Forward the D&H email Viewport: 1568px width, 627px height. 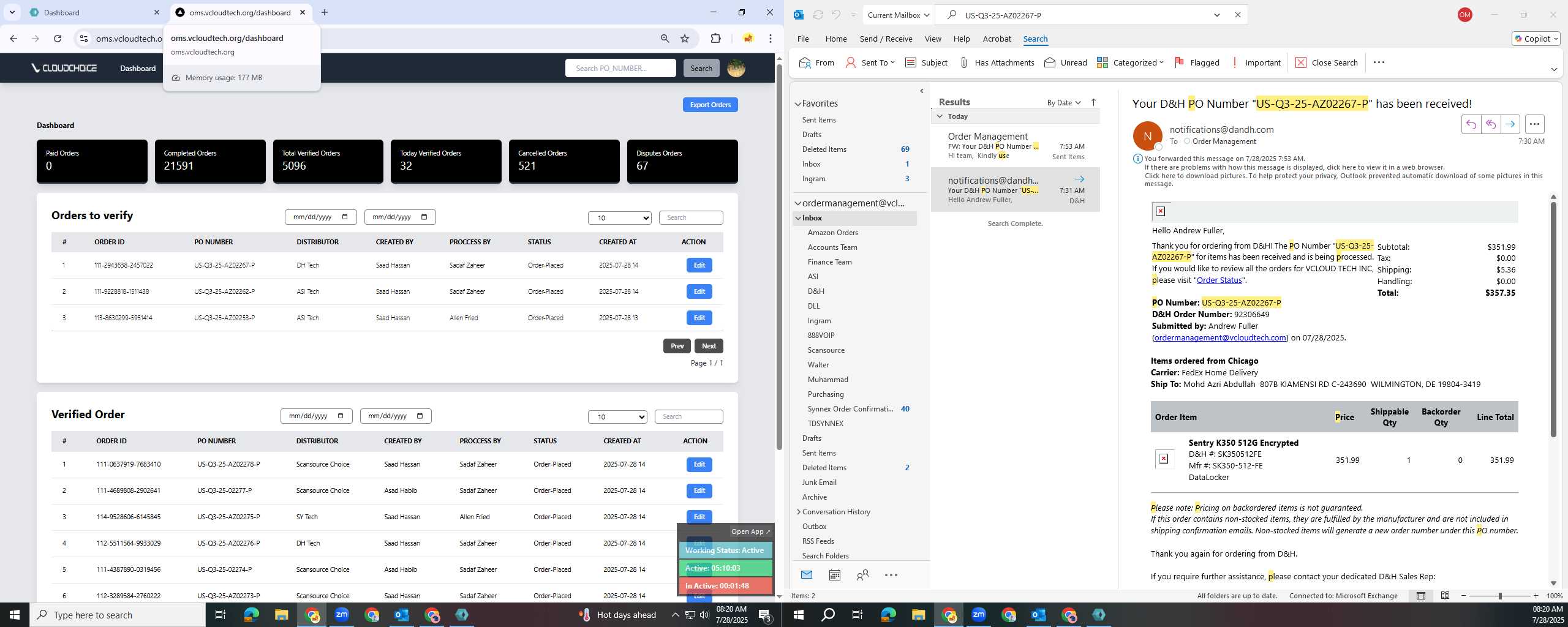1510,124
